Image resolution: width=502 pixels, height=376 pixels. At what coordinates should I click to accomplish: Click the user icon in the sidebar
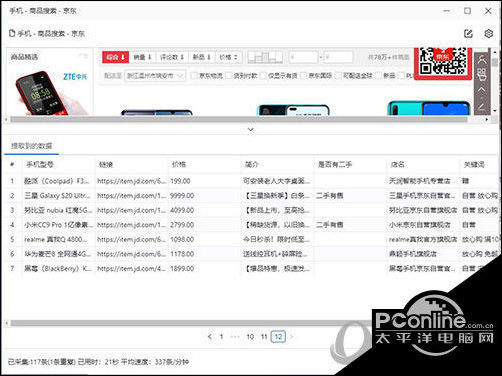point(482,60)
